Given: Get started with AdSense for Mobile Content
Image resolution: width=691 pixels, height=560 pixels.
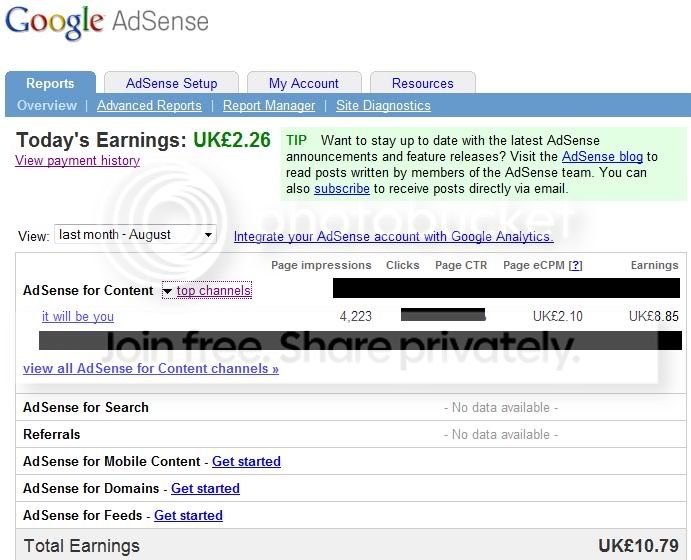Looking at the screenshot, I should coord(246,461).
